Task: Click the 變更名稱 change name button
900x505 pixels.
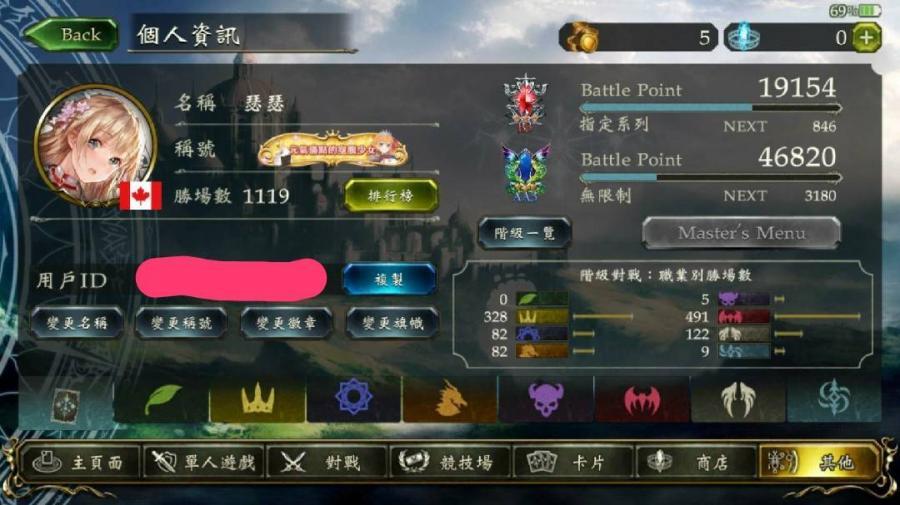Action: coord(77,323)
